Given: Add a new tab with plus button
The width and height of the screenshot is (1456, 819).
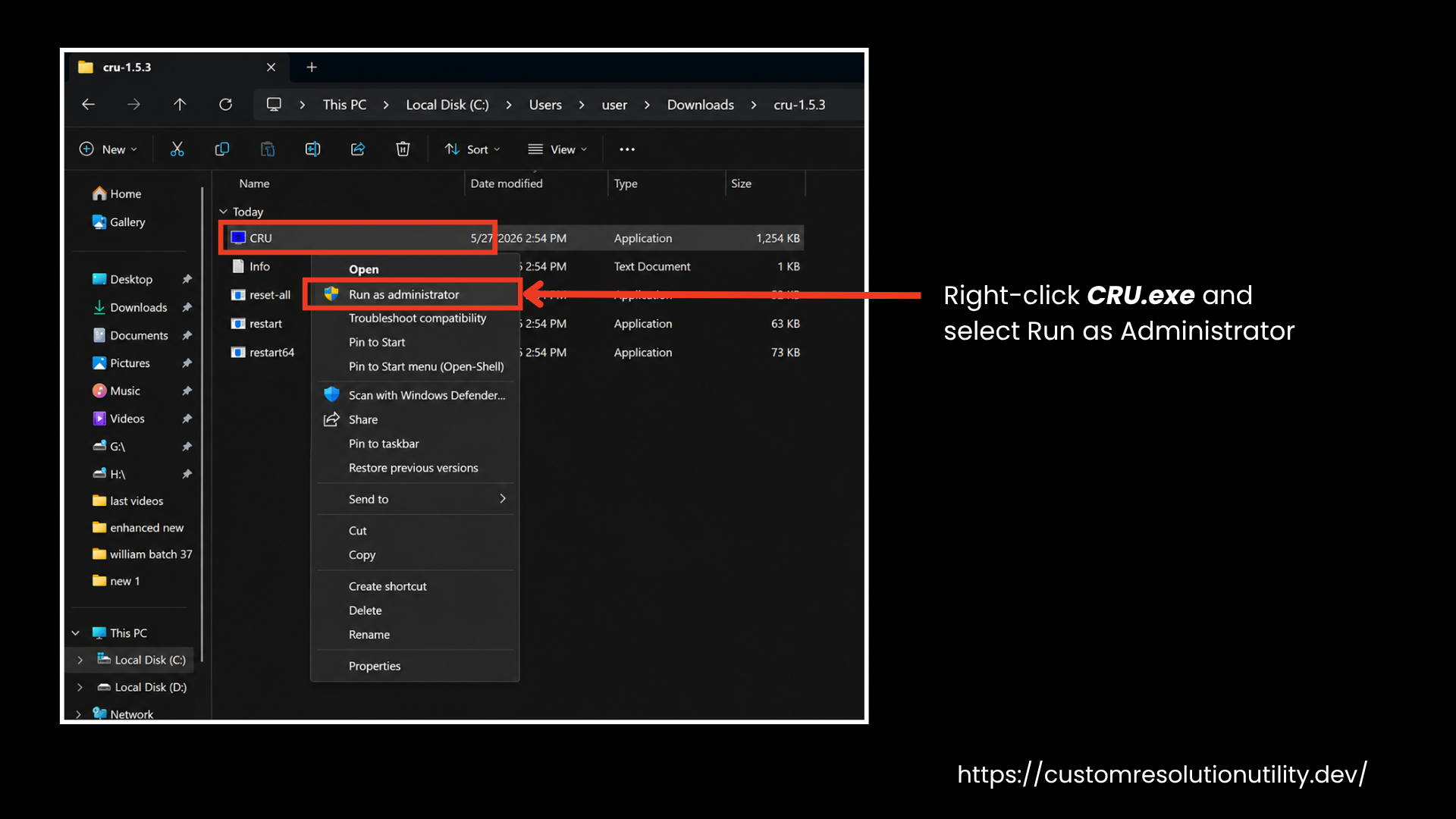Looking at the screenshot, I should (312, 67).
